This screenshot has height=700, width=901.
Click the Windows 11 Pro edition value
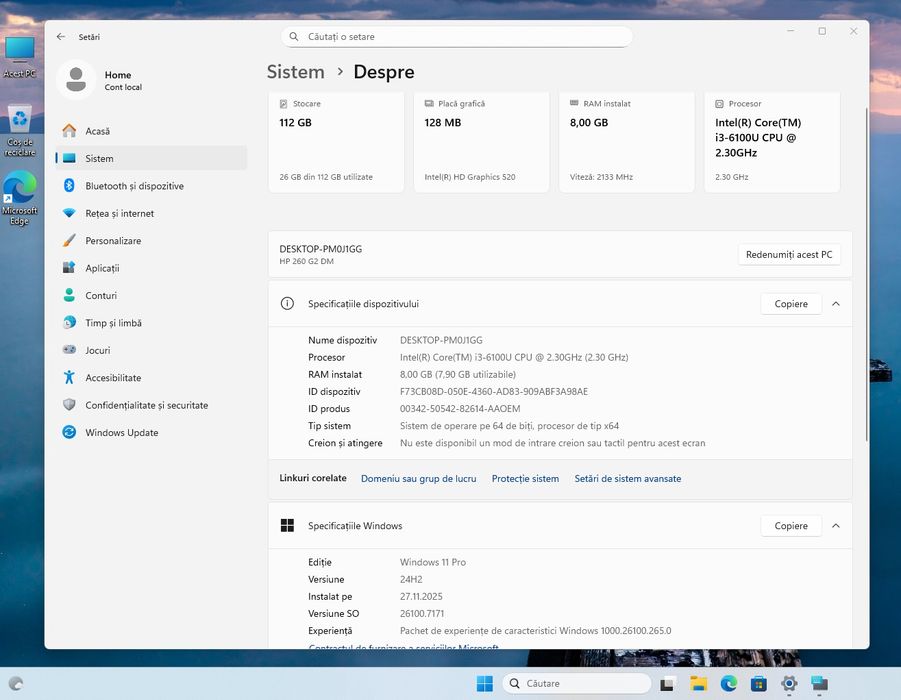click(433, 562)
